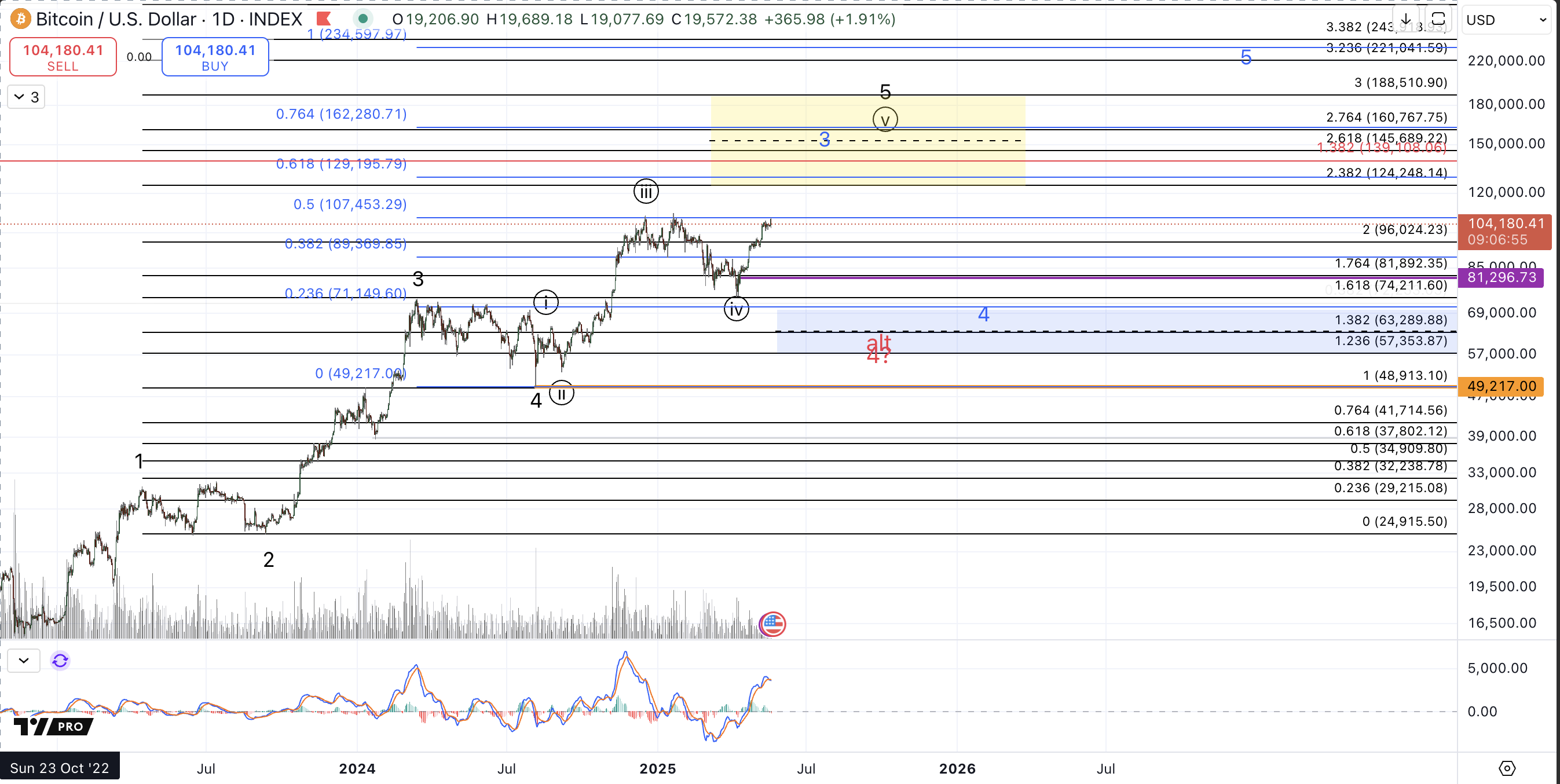Click the 2025 label on time axis
The height and width of the screenshot is (784, 1560).
coord(658,768)
